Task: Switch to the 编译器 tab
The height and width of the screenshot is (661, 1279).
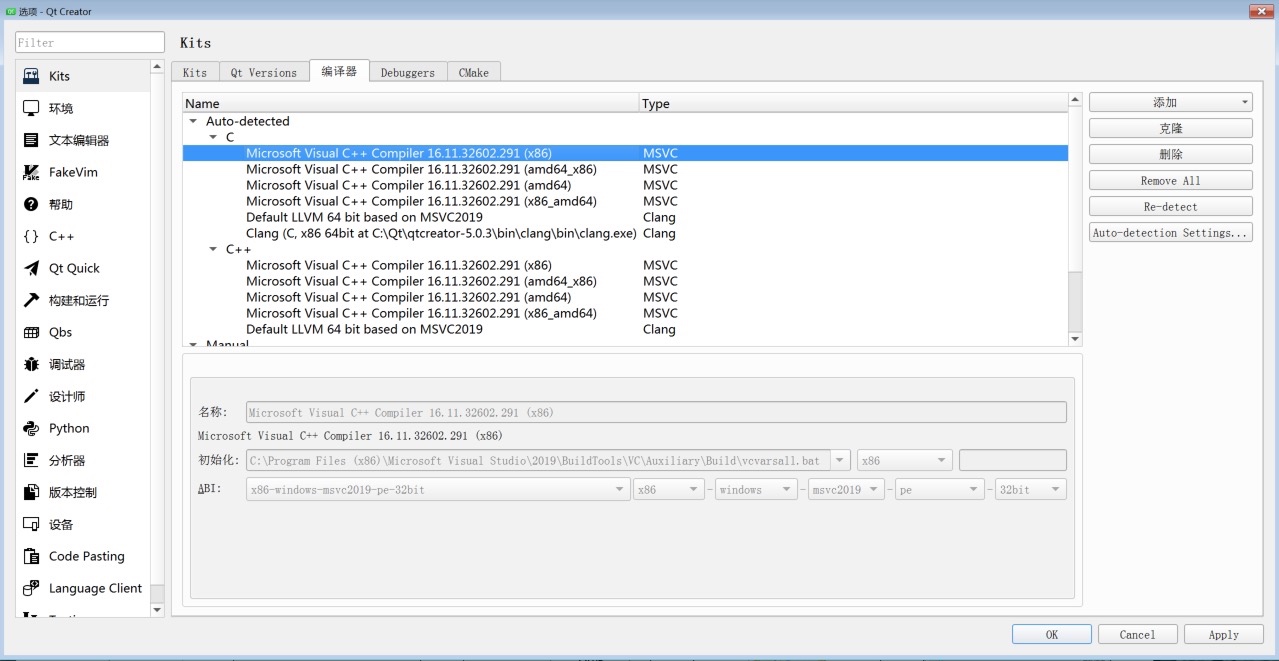Action: [339, 71]
